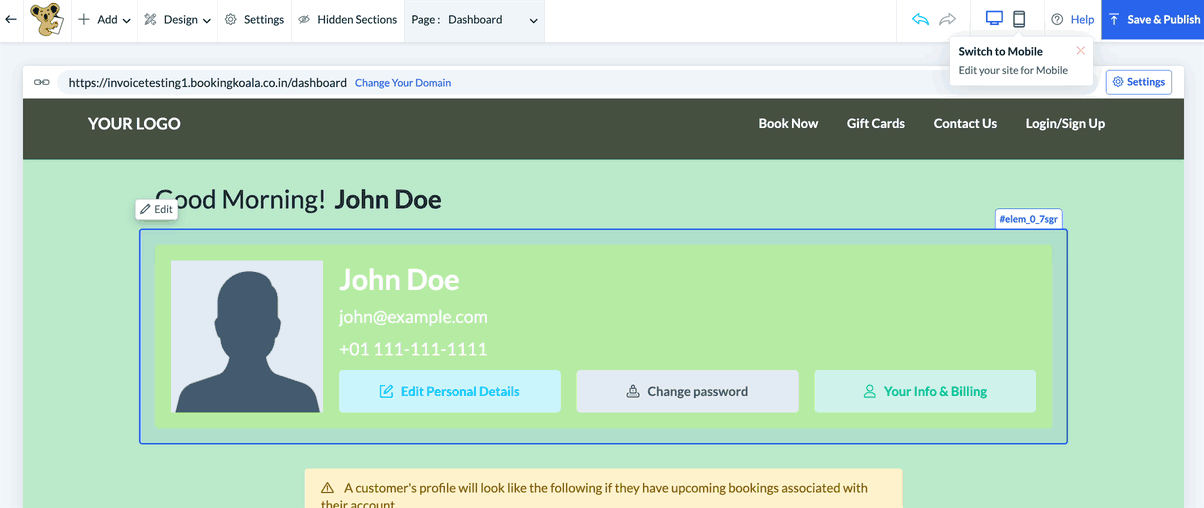This screenshot has width=1204, height=508.
Task: Click the profile avatar placeholder image
Action: [x=247, y=336]
